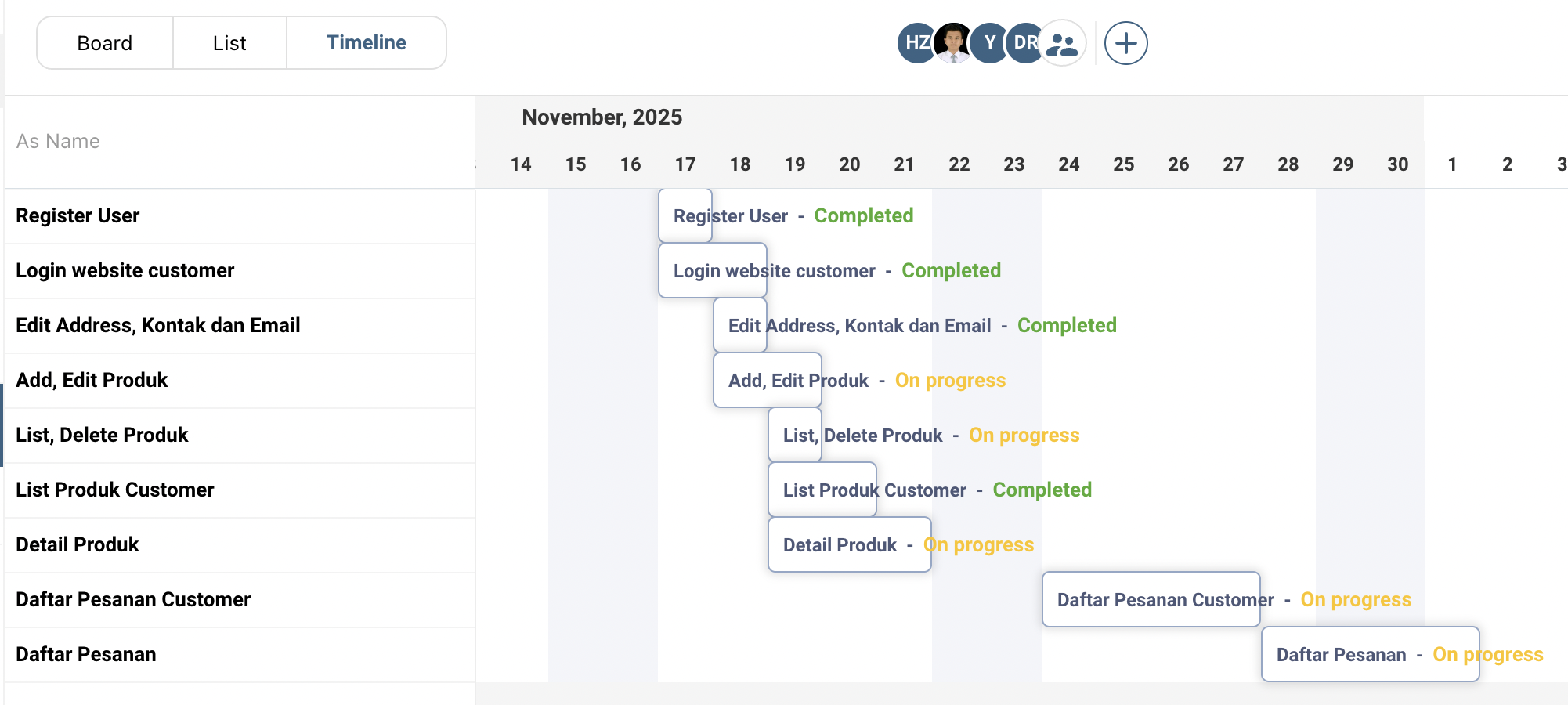
Task: Click the Login website customer timeline bar
Action: tap(712, 271)
